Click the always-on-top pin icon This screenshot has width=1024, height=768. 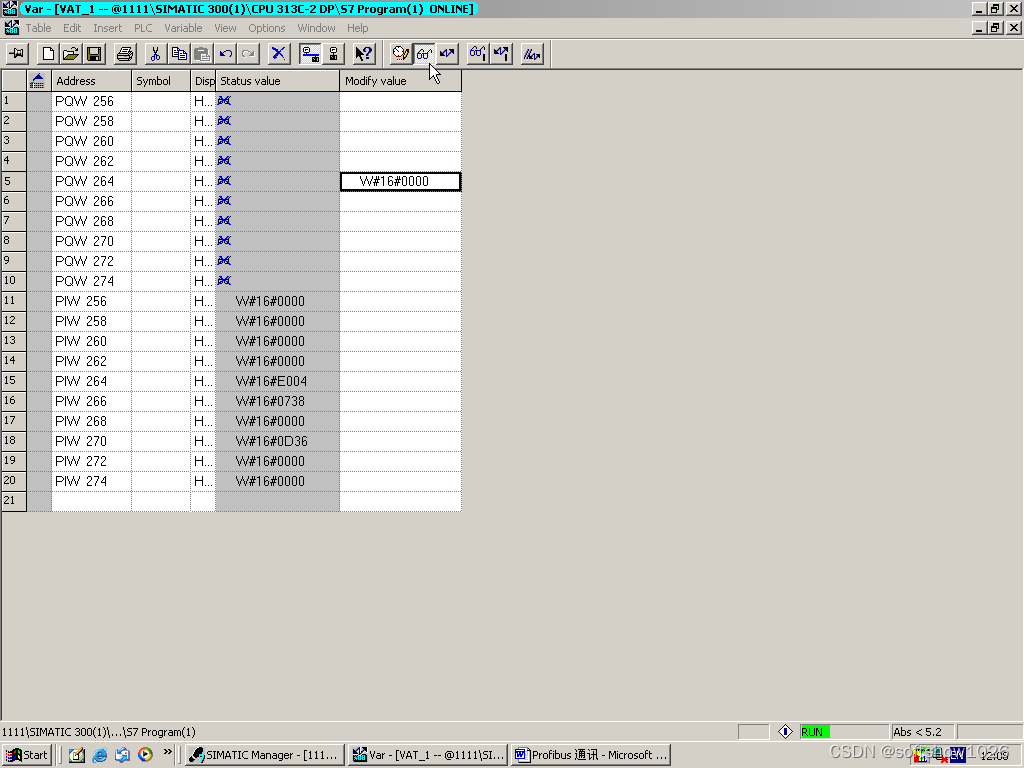pyautogui.click(x=17, y=54)
